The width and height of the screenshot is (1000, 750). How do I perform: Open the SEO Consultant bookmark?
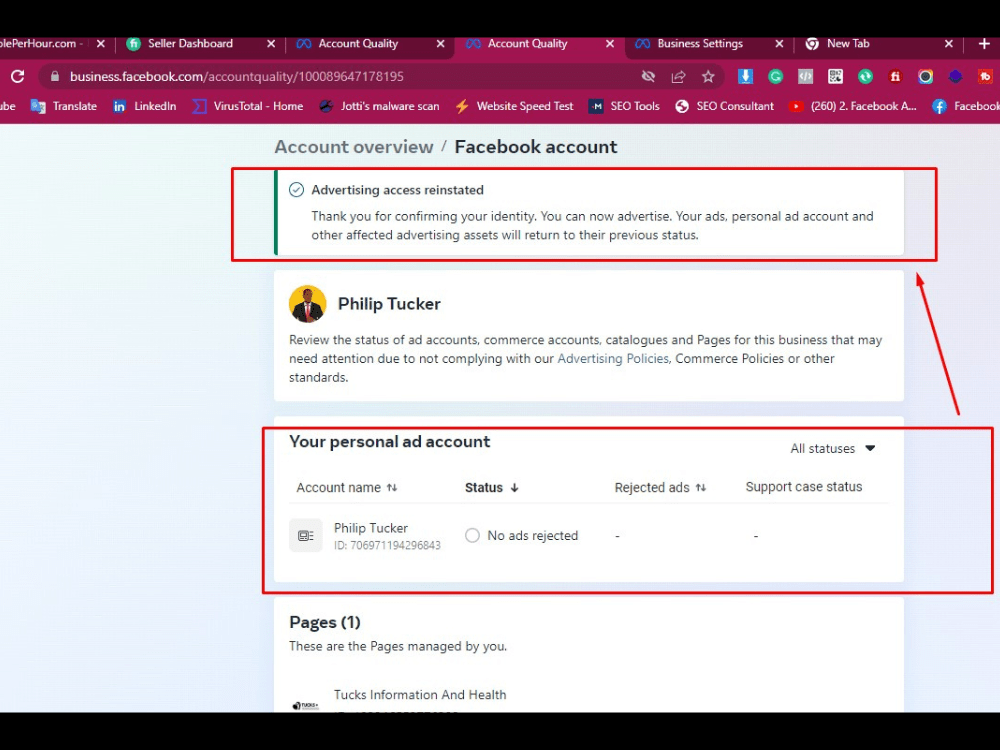pyautogui.click(x=724, y=106)
